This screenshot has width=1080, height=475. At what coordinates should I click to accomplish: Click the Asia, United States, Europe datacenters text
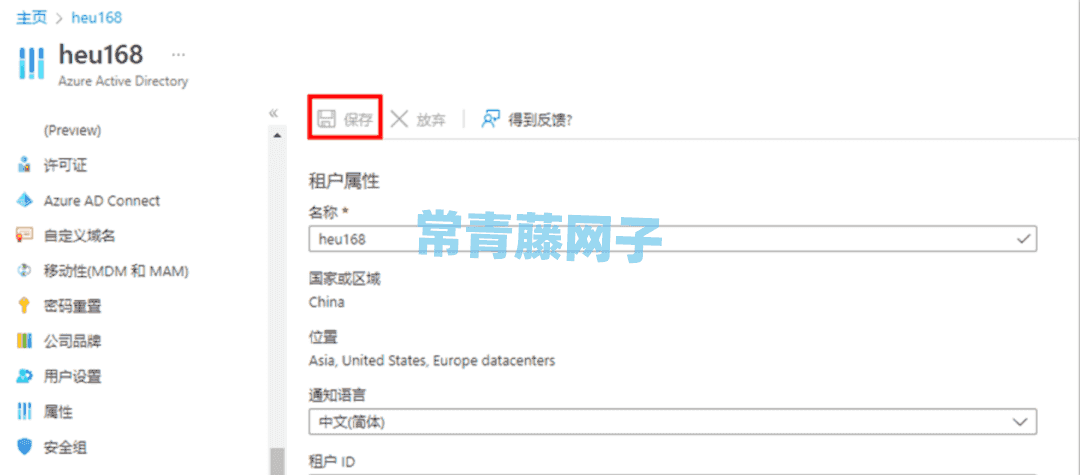tap(432, 361)
